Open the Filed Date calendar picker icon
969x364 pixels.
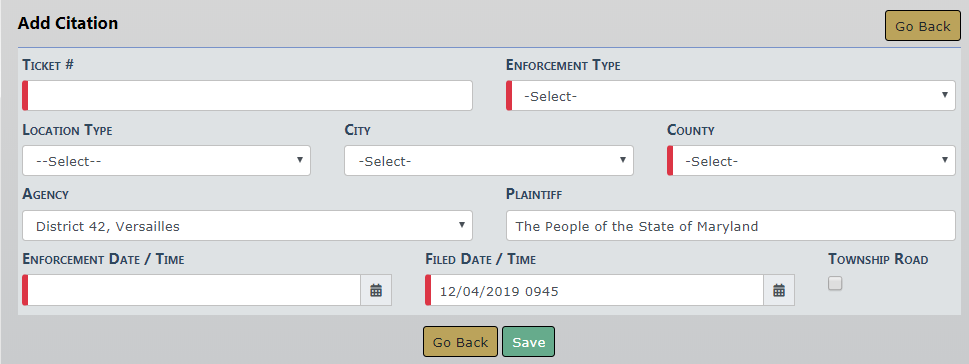[x=779, y=290]
